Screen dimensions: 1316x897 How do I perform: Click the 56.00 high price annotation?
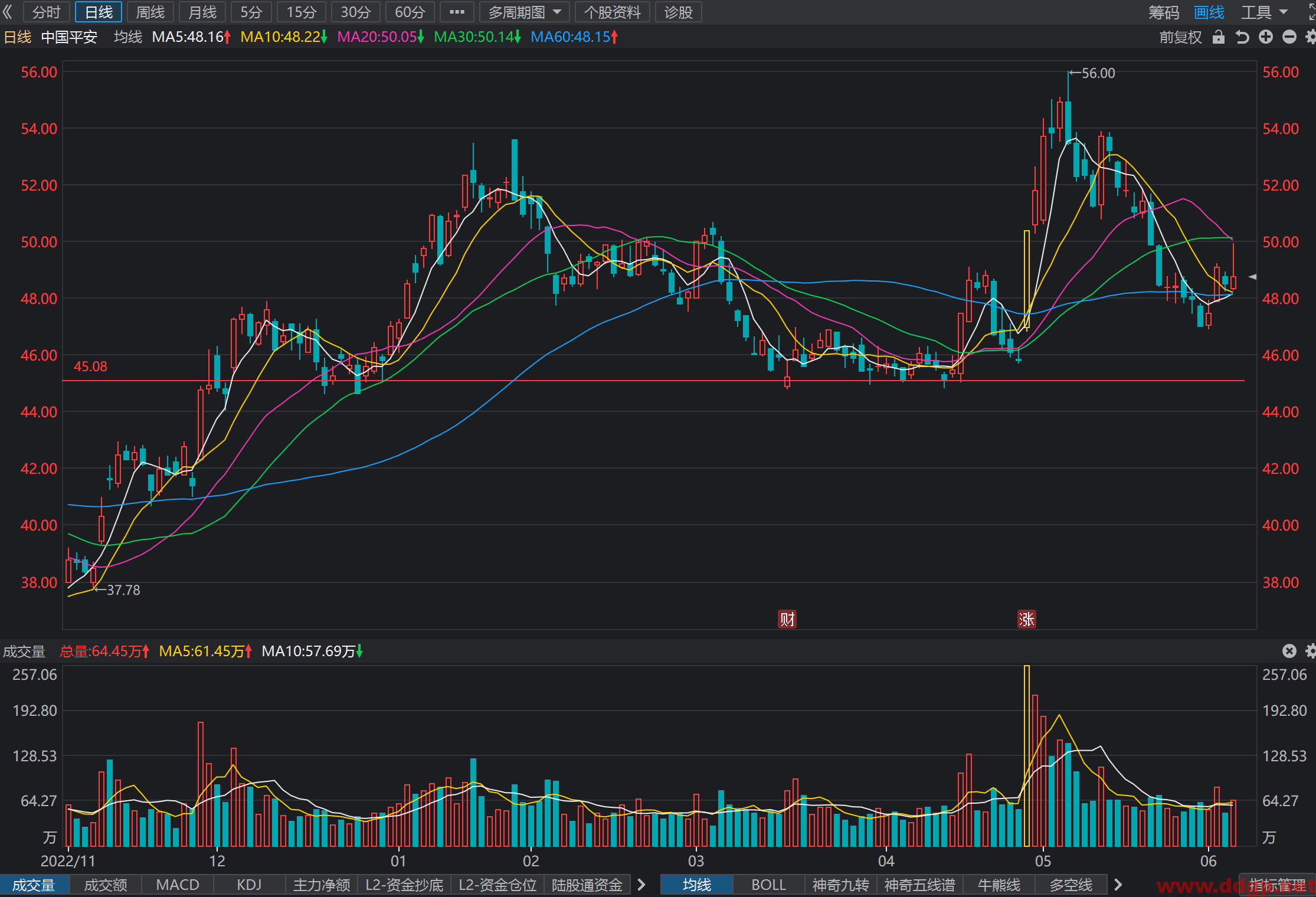(x=1092, y=73)
